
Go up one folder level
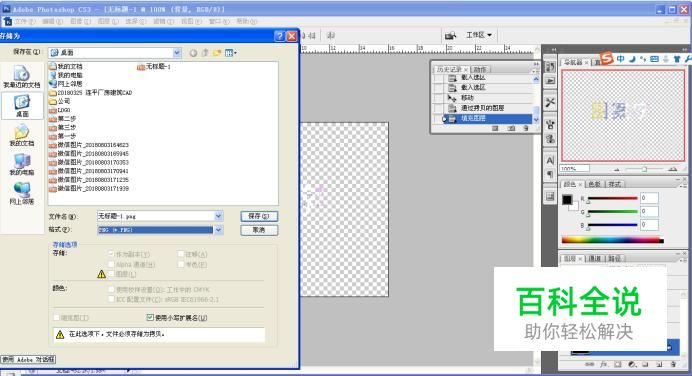(205, 53)
